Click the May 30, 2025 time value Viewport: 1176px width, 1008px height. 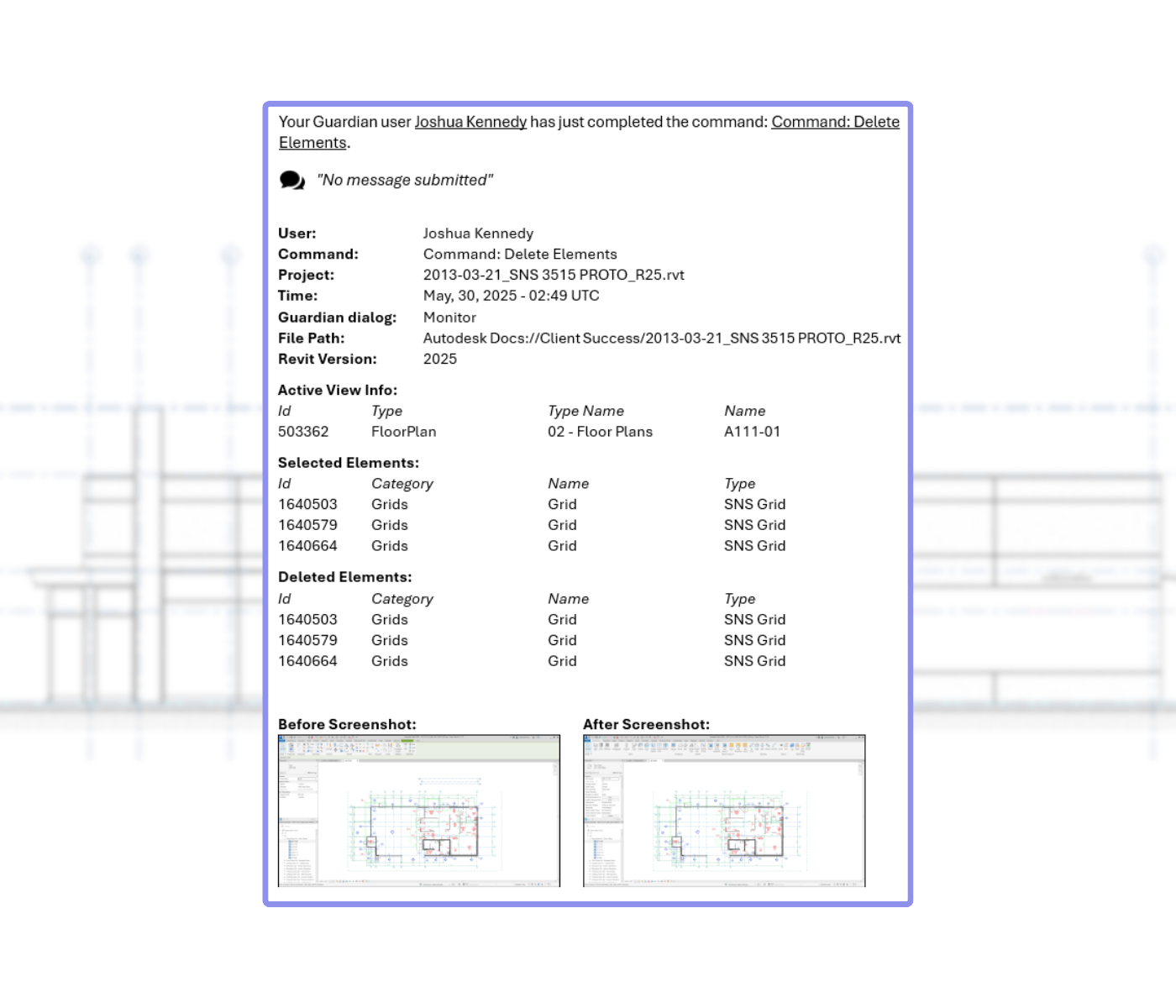[511, 296]
